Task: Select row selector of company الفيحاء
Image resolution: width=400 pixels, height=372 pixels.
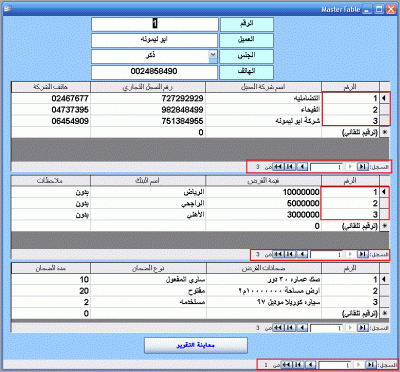Action: point(384,110)
